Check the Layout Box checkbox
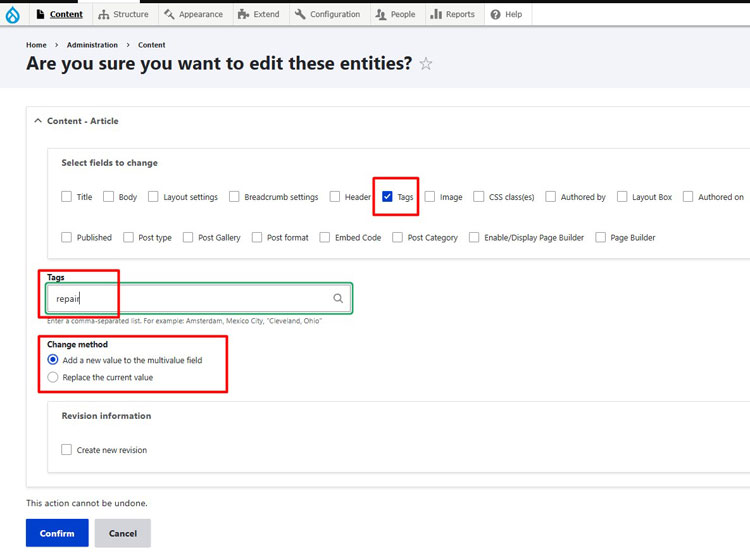Image resolution: width=750 pixels, height=553 pixels. tap(622, 197)
